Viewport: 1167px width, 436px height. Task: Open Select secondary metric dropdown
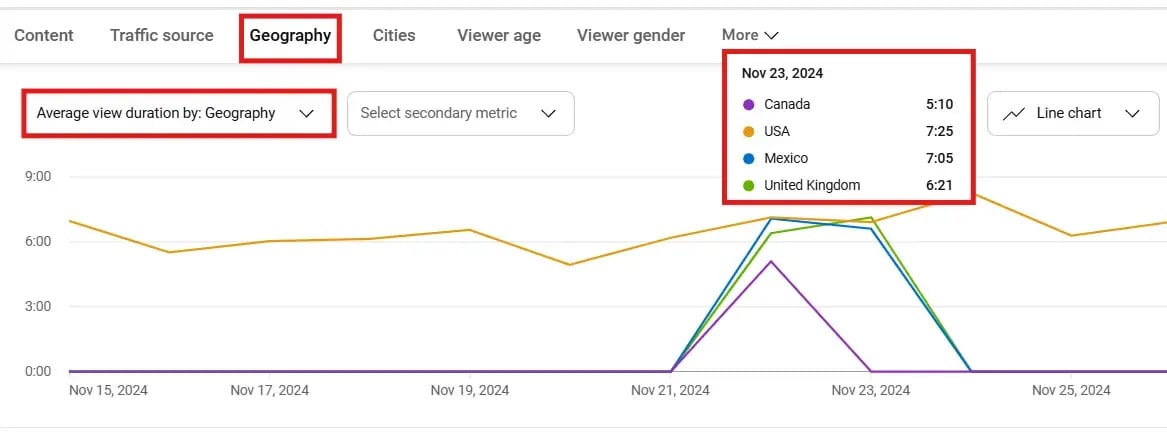(x=460, y=113)
